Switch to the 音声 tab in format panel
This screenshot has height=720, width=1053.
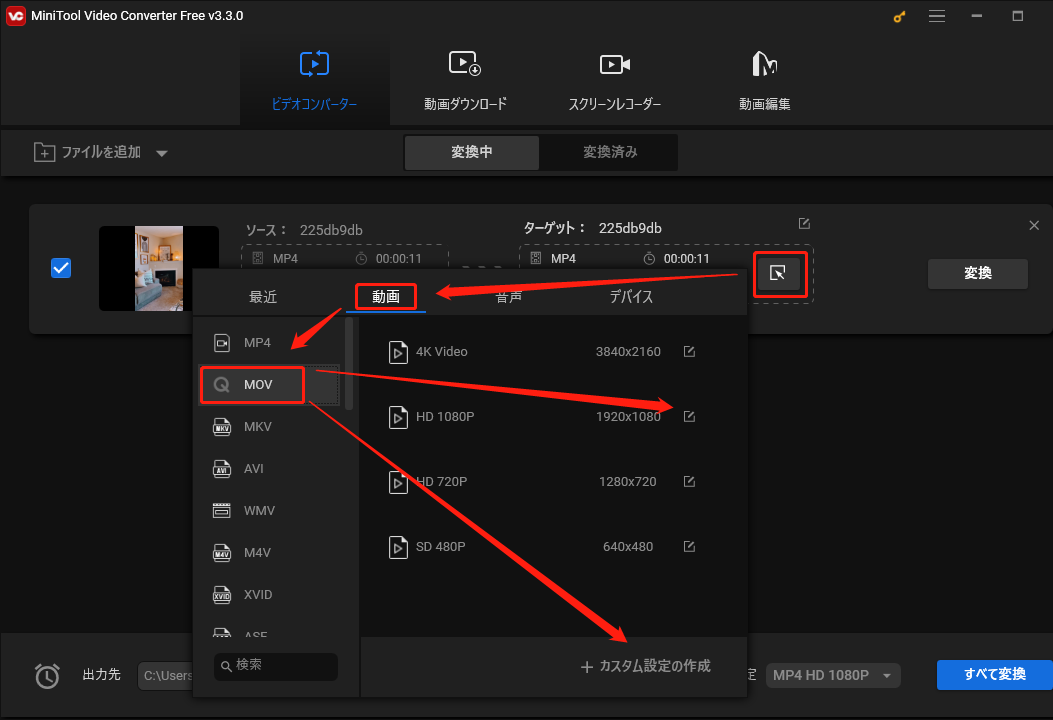[x=508, y=296]
